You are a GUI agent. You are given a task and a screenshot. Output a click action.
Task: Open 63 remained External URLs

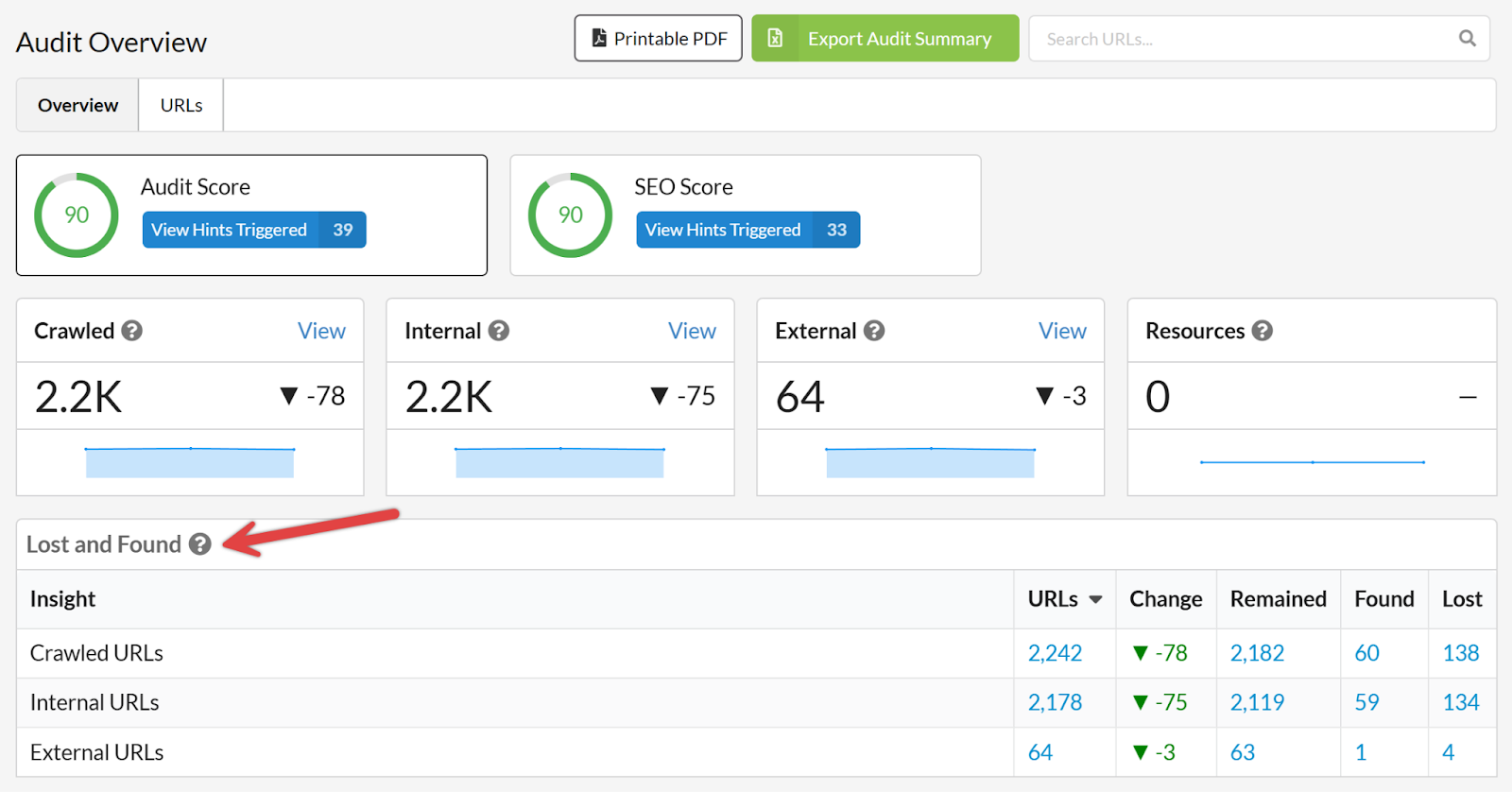click(x=1243, y=752)
